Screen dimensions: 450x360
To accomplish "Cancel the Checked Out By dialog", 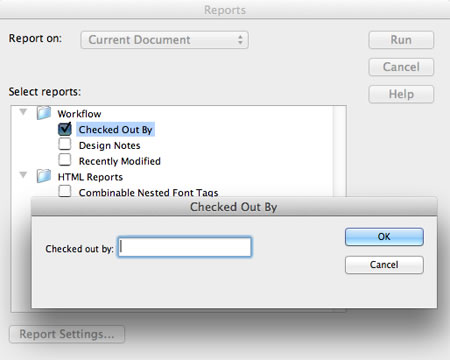I will coord(384,265).
